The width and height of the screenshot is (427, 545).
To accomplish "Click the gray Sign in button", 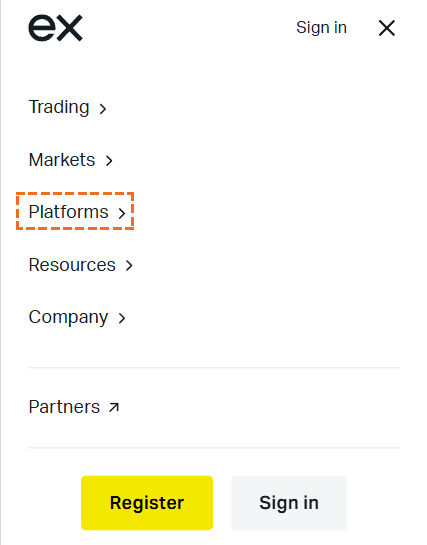I will click(x=289, y=503).
